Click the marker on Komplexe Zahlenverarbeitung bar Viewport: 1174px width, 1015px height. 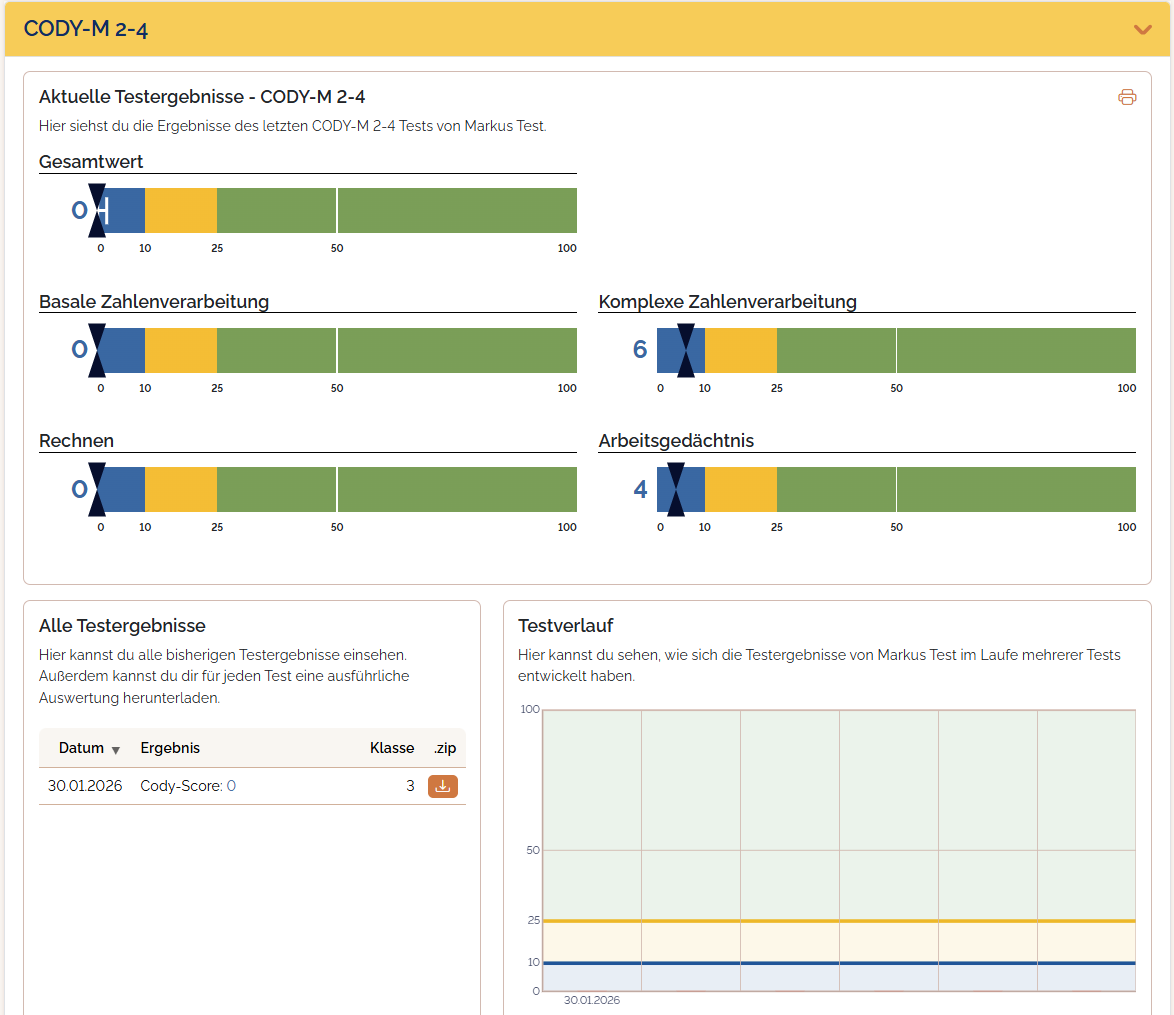click(686, 350)
